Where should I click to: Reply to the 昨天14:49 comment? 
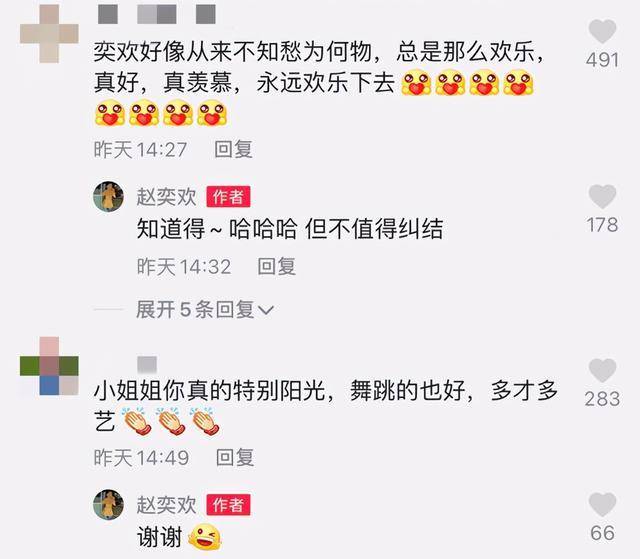(x=235, y=457)
